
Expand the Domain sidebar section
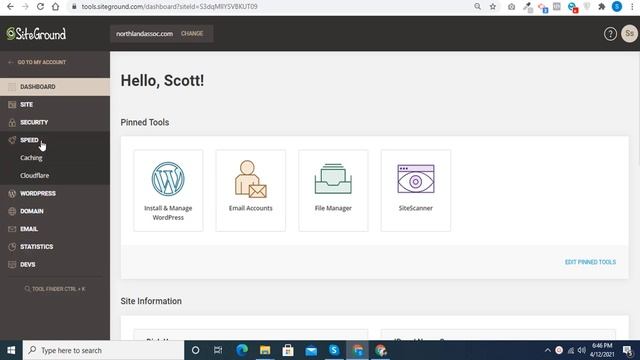click(55, 211)
